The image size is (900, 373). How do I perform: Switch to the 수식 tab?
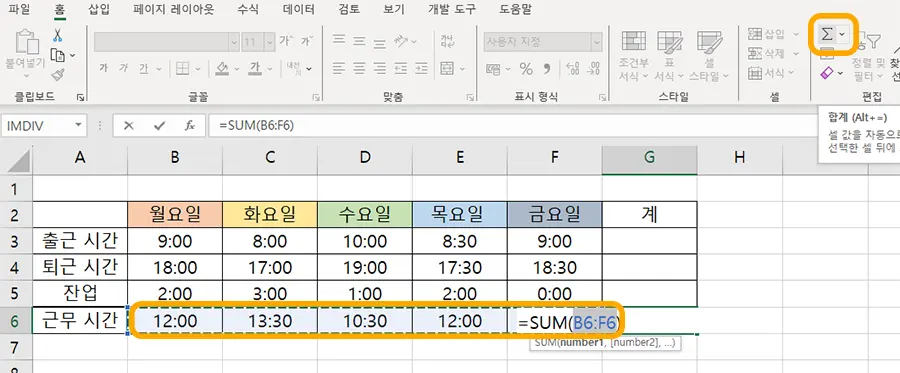249,9
